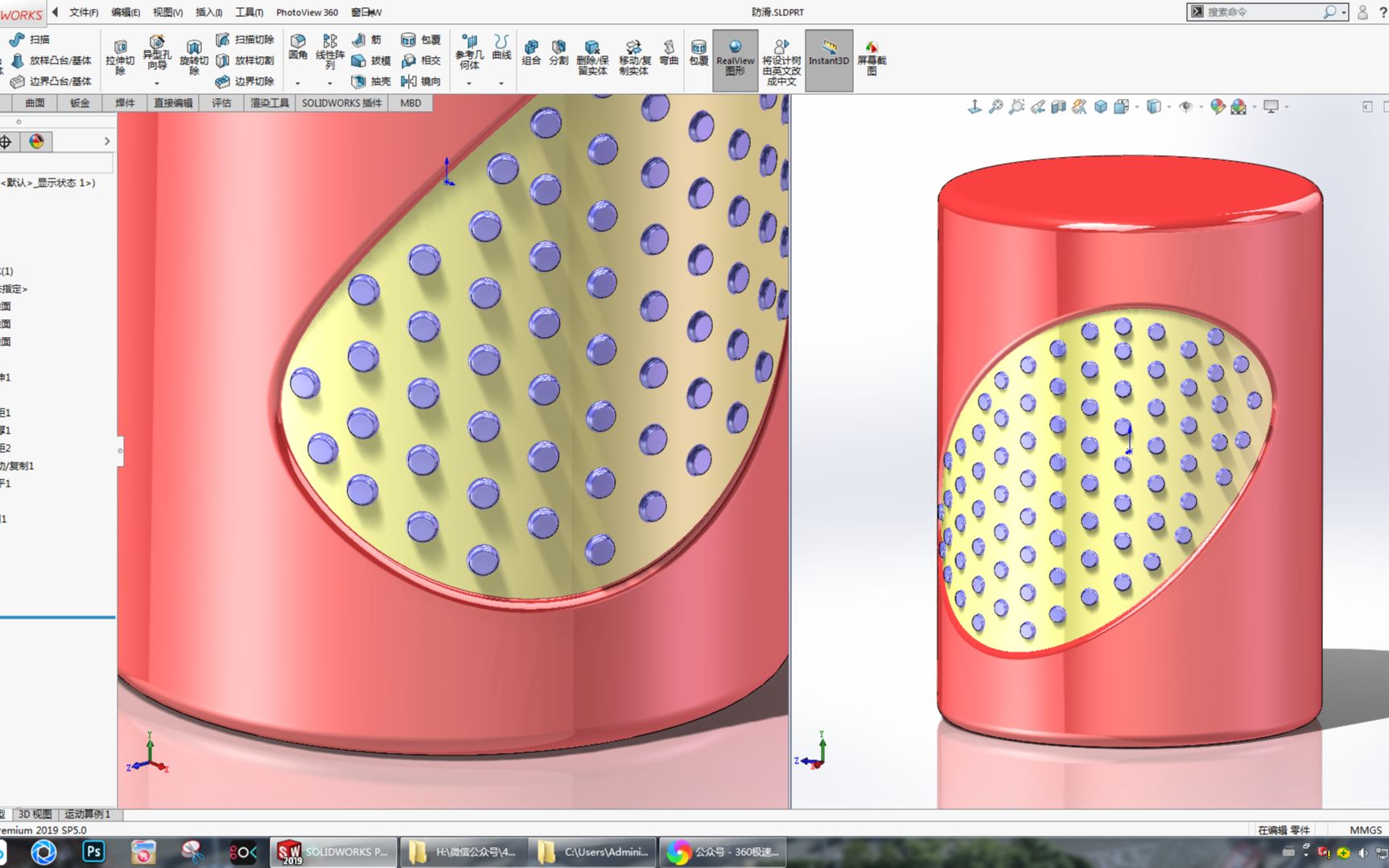Viewport: 1389px width, 868px height.
Task: Activate the 抽壳 shell tool
Action: [371, 81]
